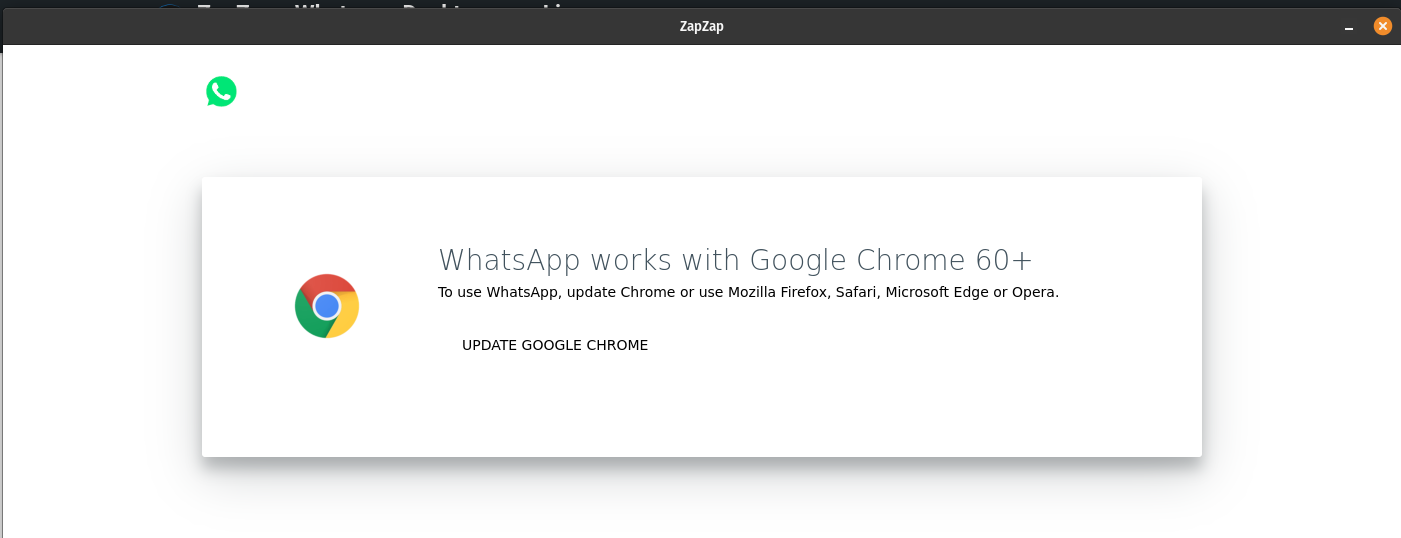
Task: Click the word 'Safari' in the sentence
Action: click(x=858, y=293)
